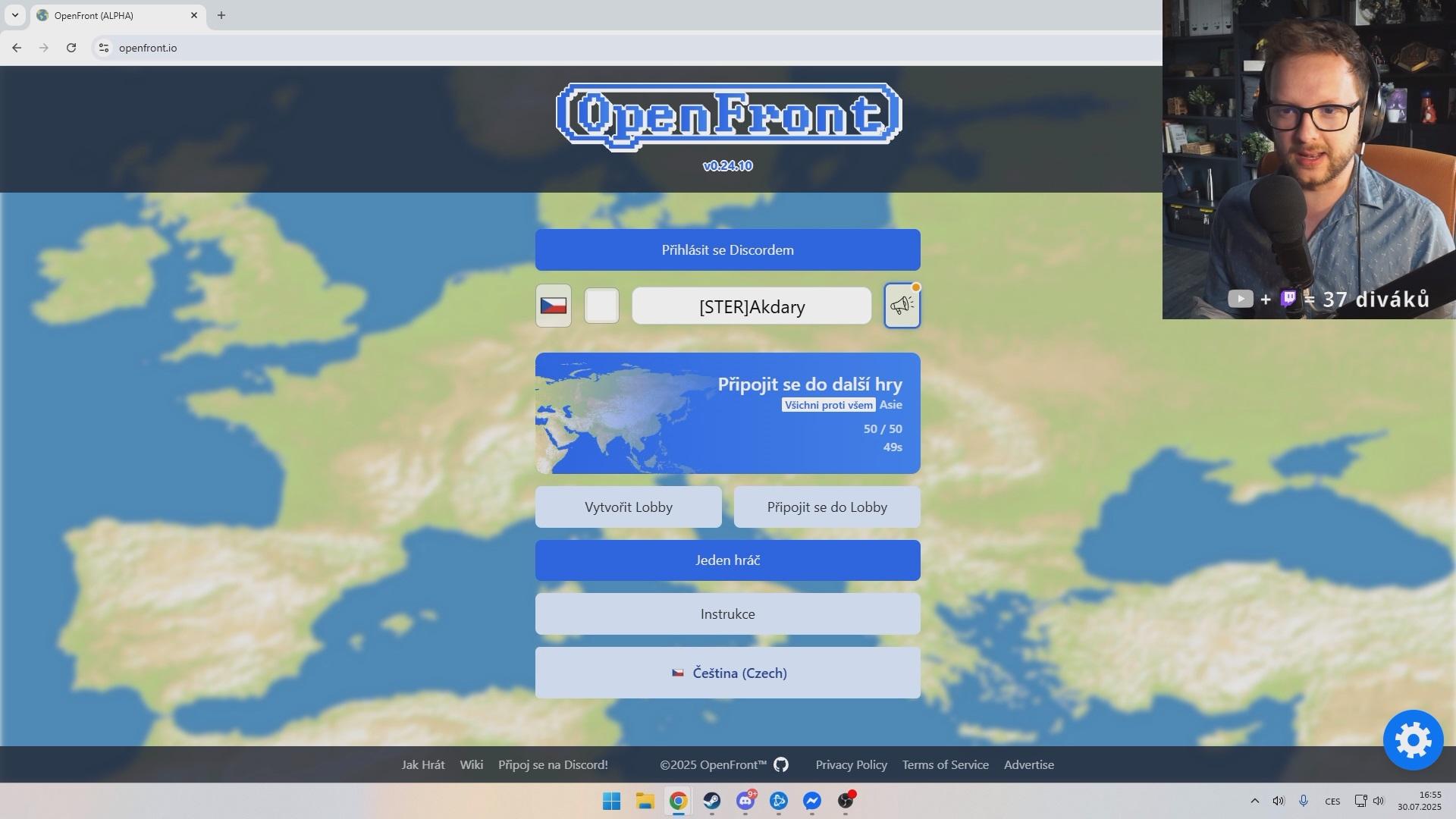Open ©2025 OpenFront footer link

tap(713, 764)
